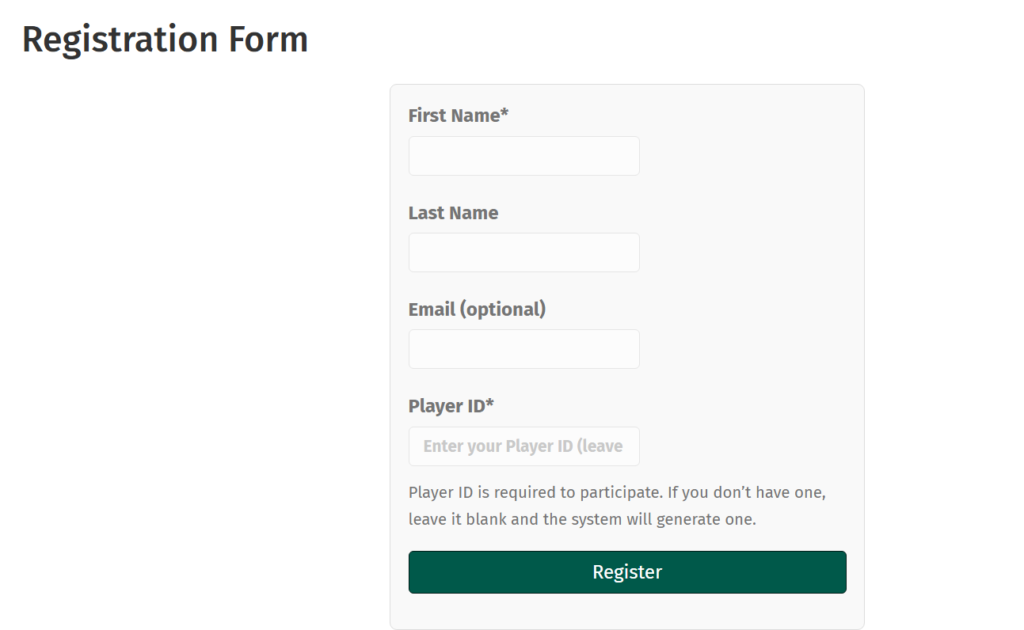Click the Registration Form heading
The height and width of the screenshot is (630, 1024).
[x=166, y=39]
